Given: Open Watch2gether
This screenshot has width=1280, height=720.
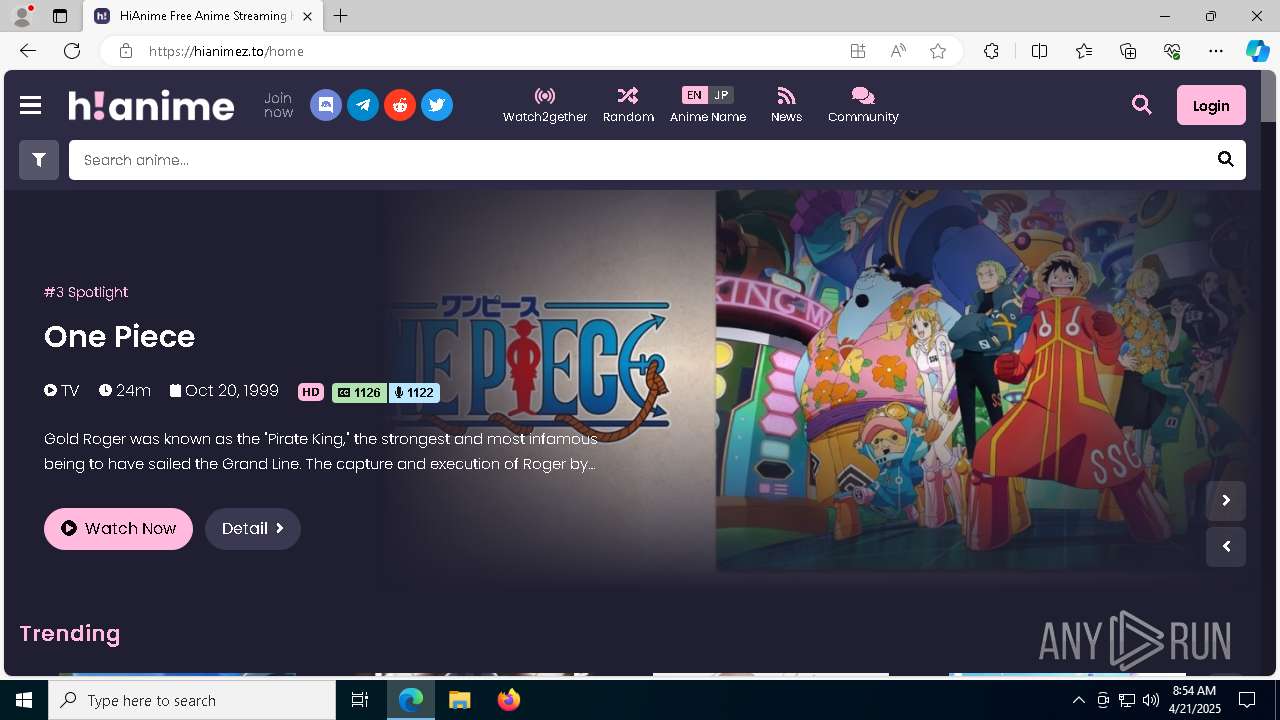Looking at the screenshot, I should 545,105.
